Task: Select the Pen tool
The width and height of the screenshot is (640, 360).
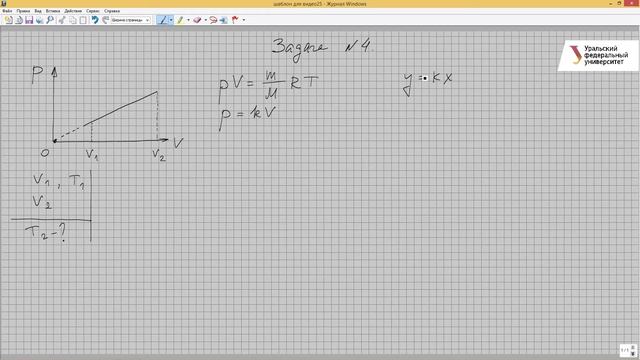Action: 163,20
